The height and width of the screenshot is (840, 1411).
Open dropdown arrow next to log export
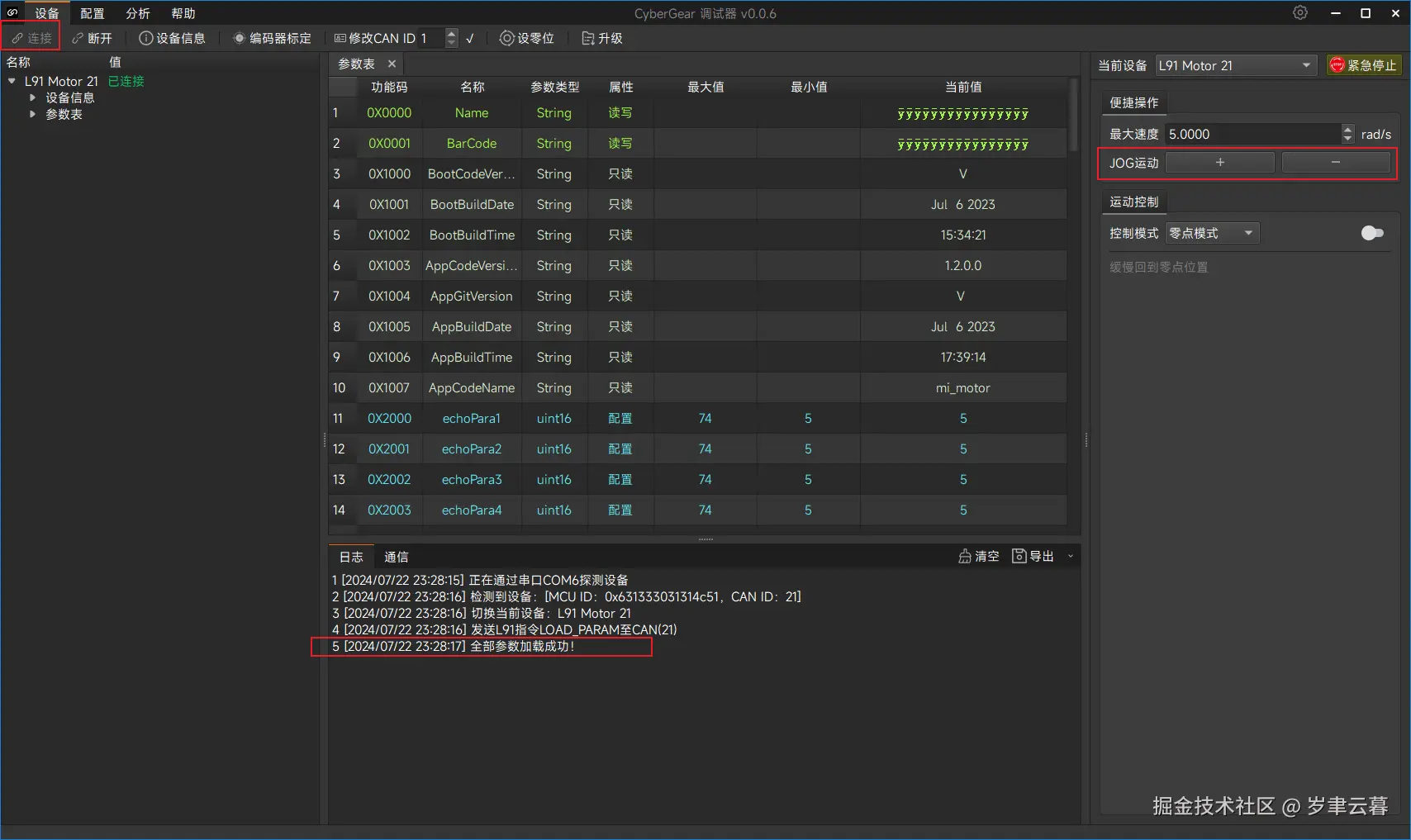click(x=1071, y=556)
